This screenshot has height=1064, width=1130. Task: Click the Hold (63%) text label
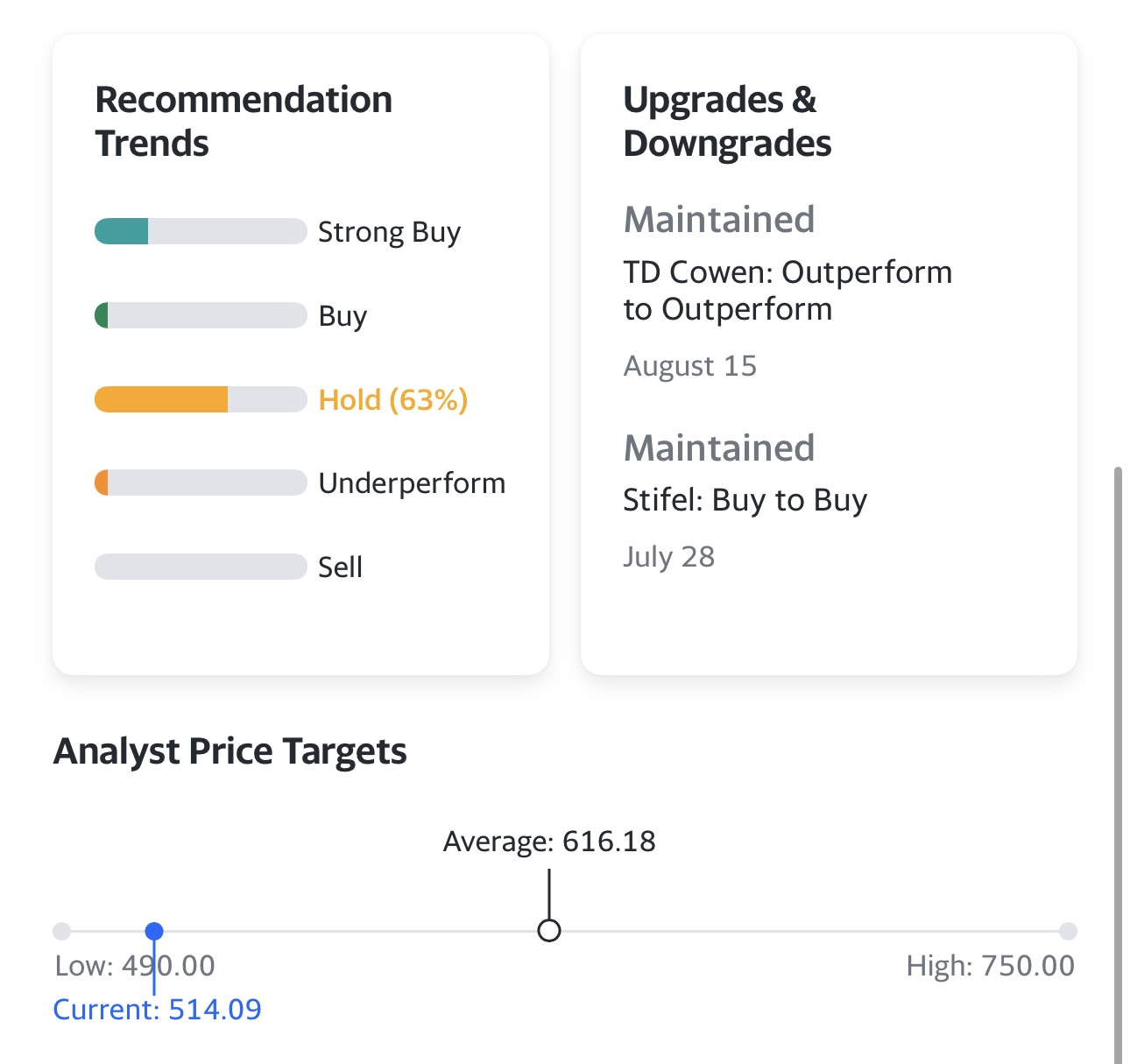coord(393,398)
